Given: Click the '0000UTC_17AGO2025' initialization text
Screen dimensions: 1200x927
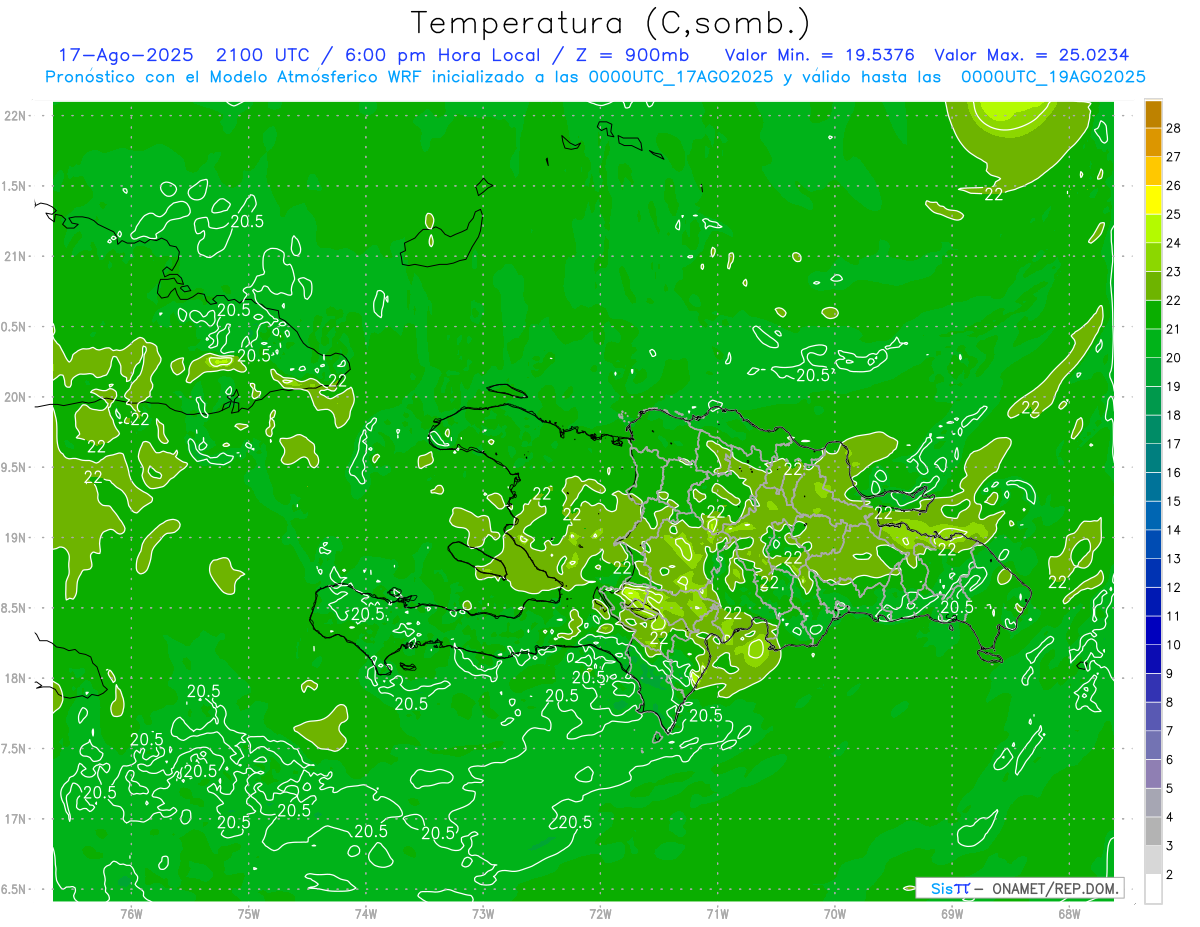Looking at the screenshot, I should (x=681, y=77).
